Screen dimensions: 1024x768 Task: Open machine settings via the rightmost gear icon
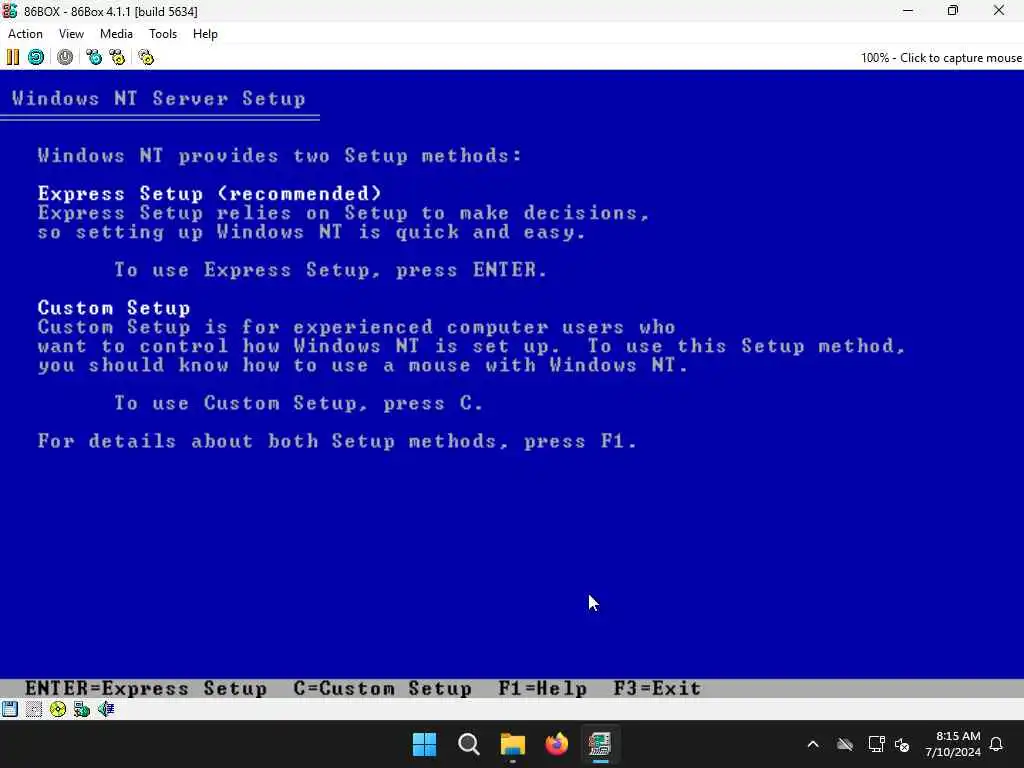(x=146, y=57)
